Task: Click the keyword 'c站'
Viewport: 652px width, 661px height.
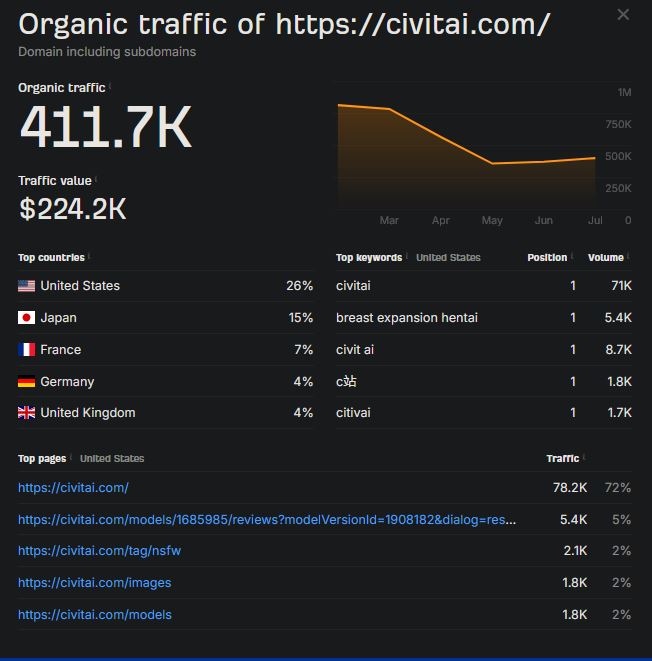Action: (346, 382)
